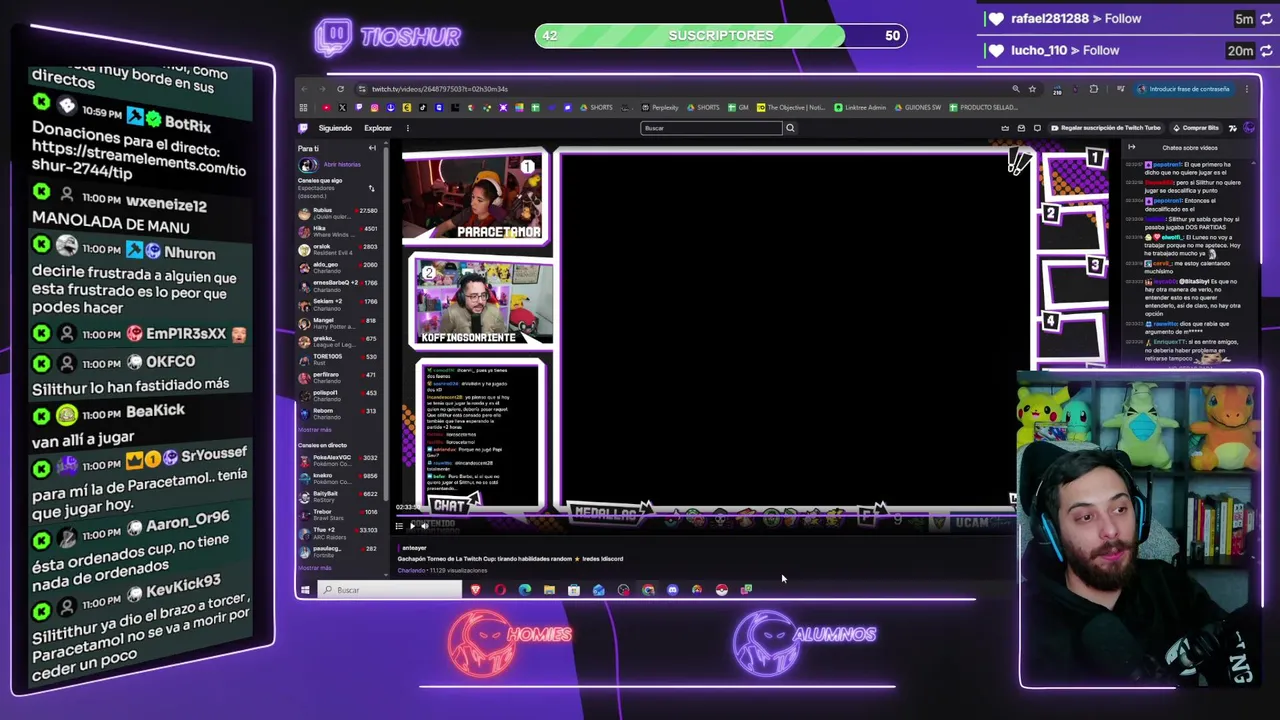Open the Linktree Admin bookmark
The image size is (1280, 720).
click(860, 107)
